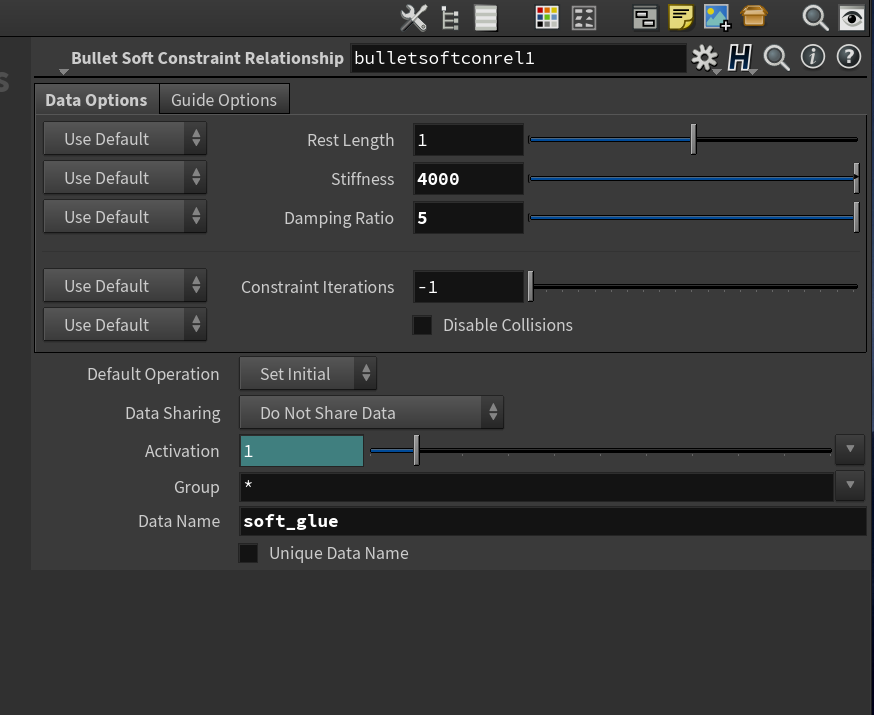
Task: Enable the Disable Collisions checkbox
Action: [x=422, y=325]
